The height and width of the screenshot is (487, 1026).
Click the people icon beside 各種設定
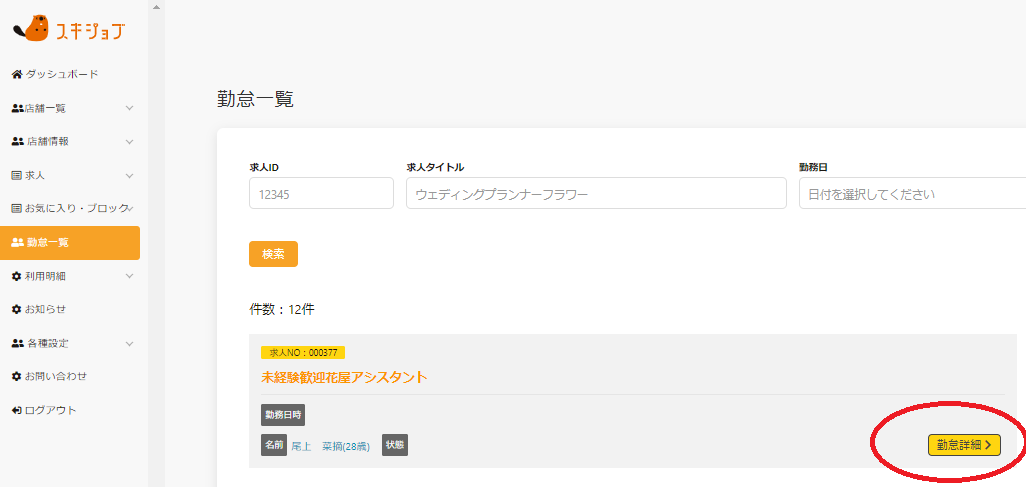coord(18,344)
